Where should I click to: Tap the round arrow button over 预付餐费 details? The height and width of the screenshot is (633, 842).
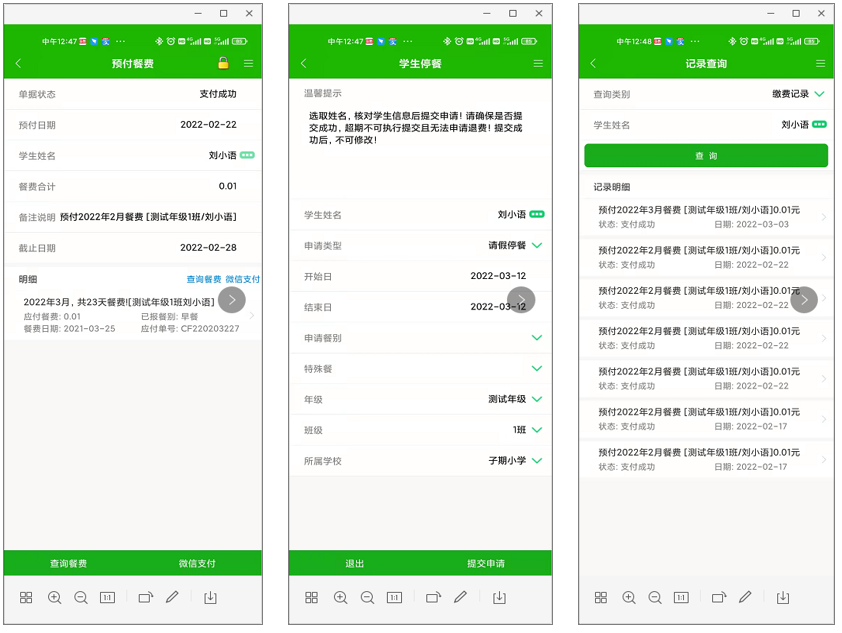coord(232,300)
